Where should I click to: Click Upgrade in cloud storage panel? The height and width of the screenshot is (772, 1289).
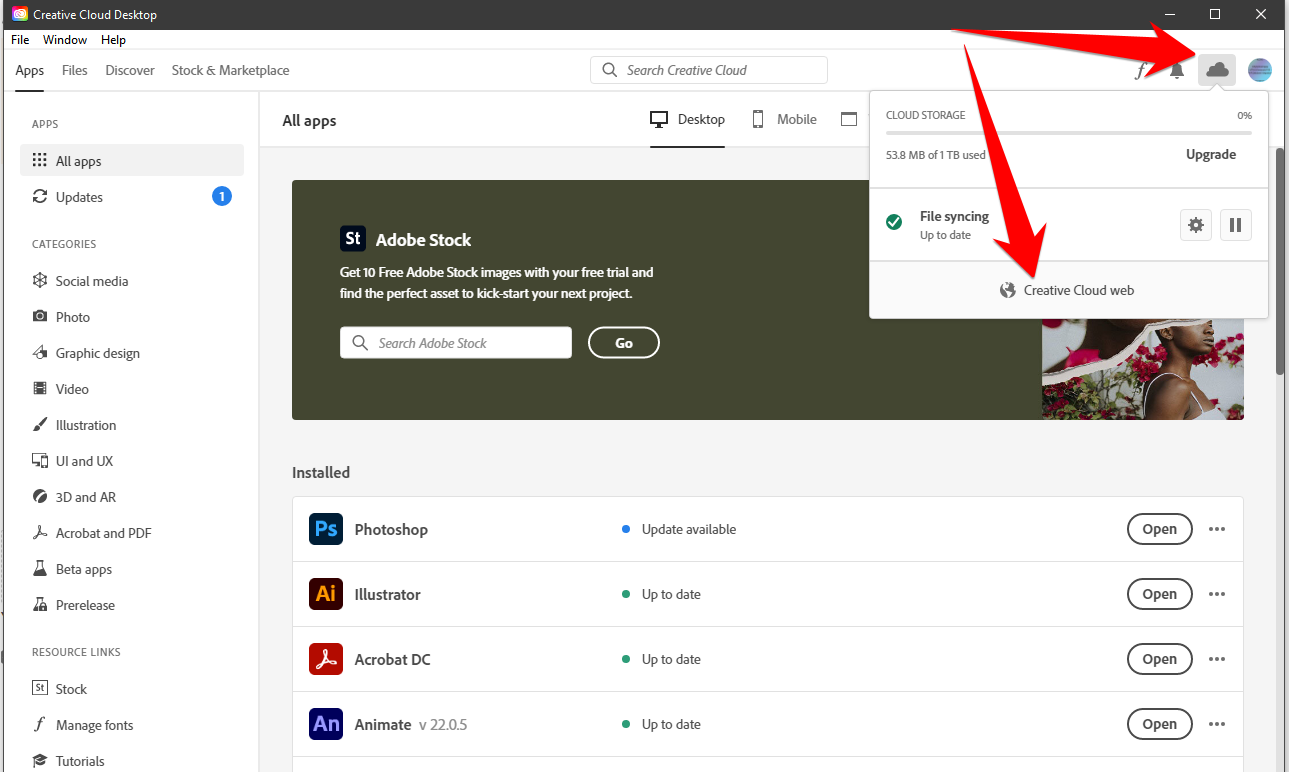click(1211, 155)
